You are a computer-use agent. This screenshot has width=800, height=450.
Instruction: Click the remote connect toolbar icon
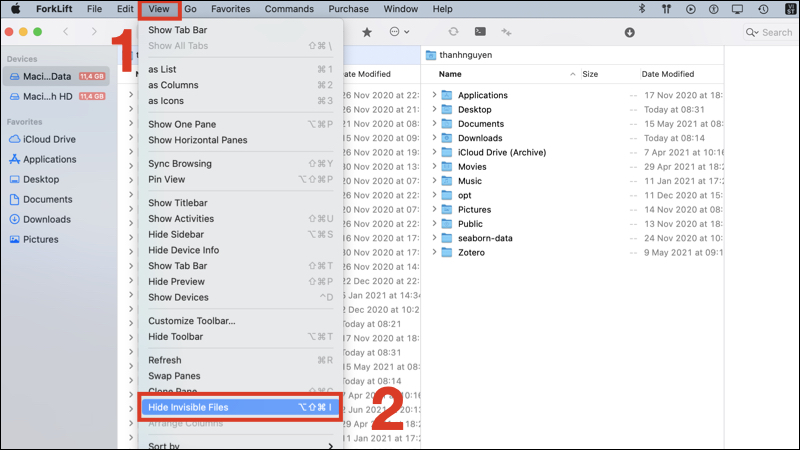506,32
